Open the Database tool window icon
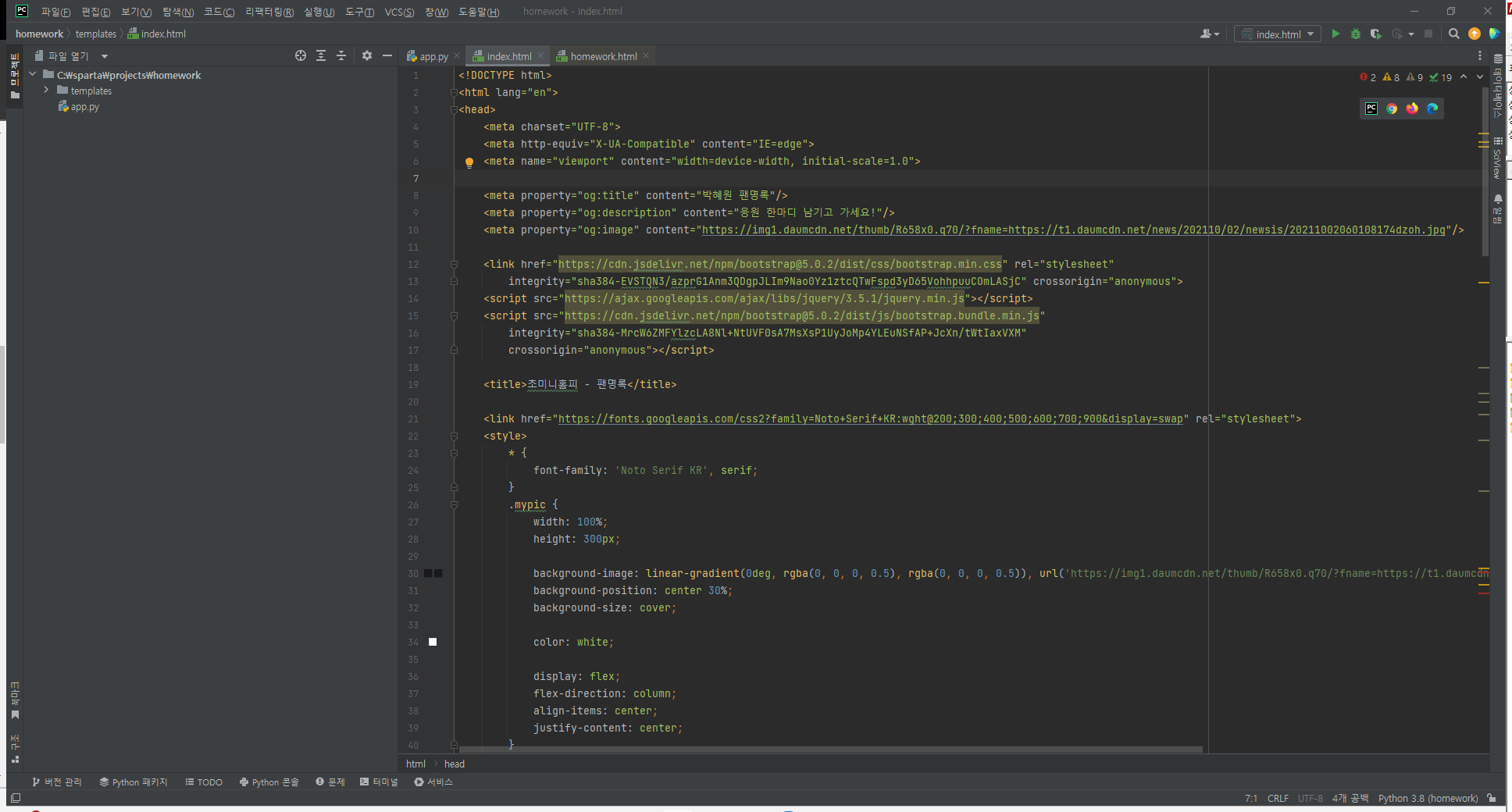 (1498, 59)
